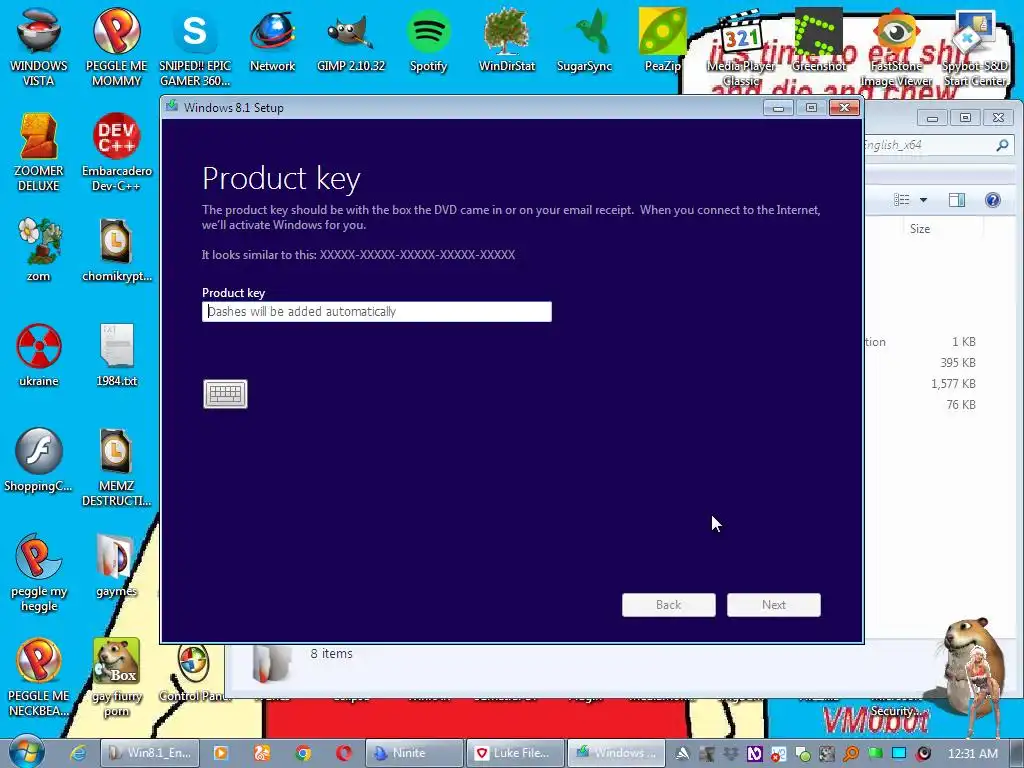Select the gaymes desktop icon
This screenshot has width=1024, height=768.
(116, 565)
